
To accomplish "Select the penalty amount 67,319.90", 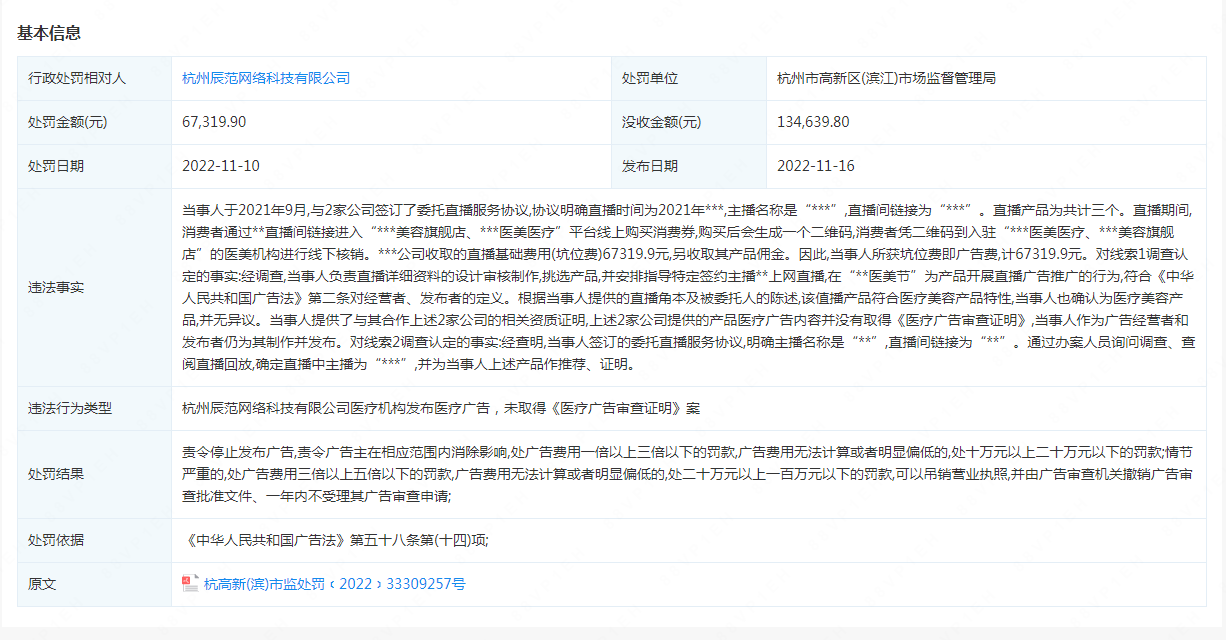I will pos(214,122).
